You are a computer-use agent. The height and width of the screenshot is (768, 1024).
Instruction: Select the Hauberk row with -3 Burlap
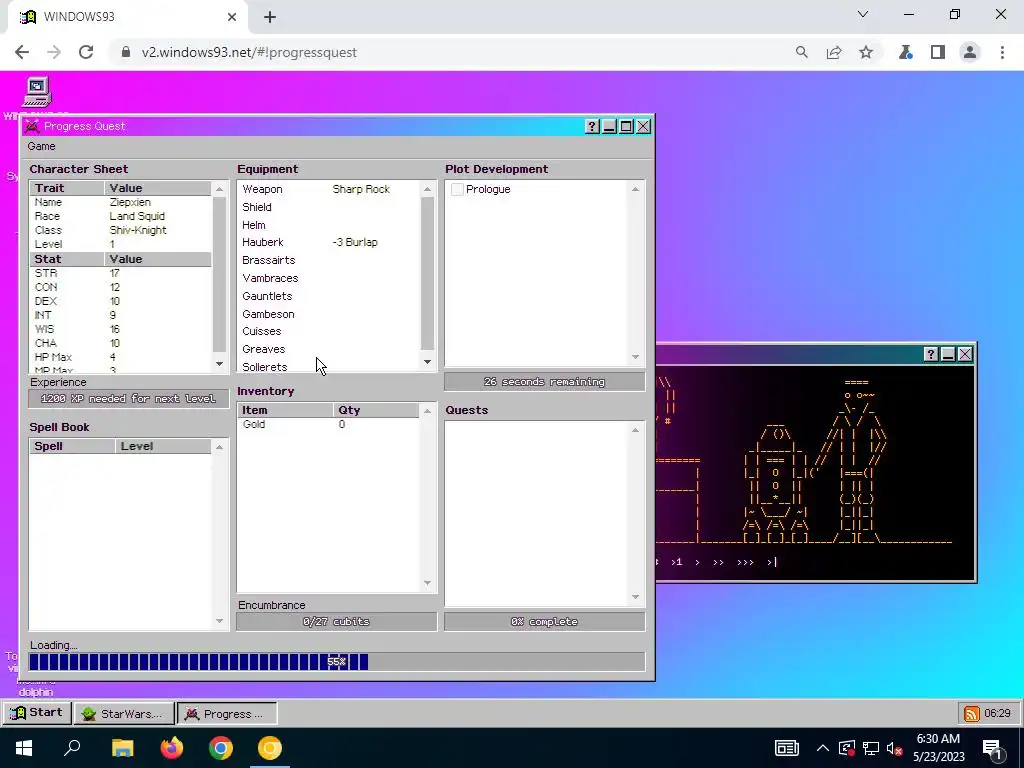click(x=330, y=242)
